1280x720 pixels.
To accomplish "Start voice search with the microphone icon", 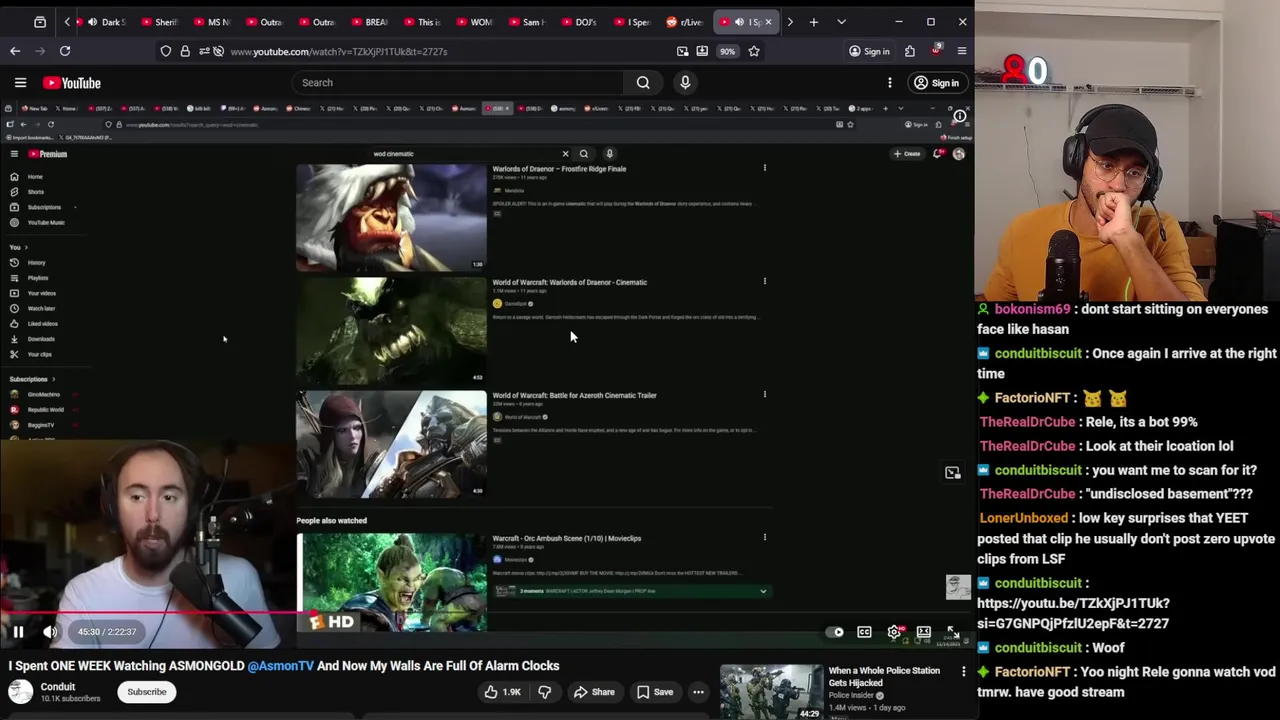I will [685, 83].
